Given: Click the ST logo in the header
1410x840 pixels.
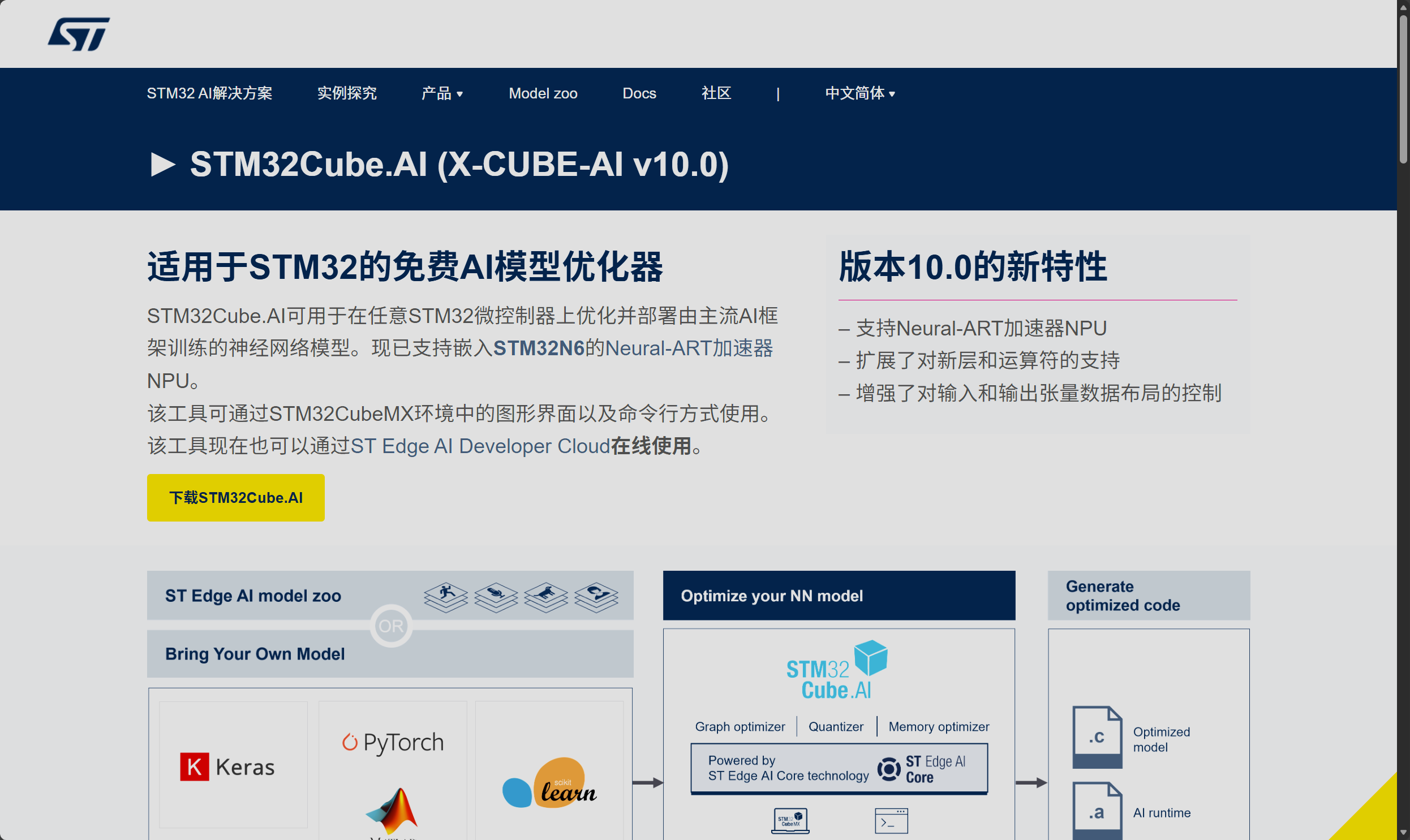Looking at the screenshot, I should pos(79,34).
